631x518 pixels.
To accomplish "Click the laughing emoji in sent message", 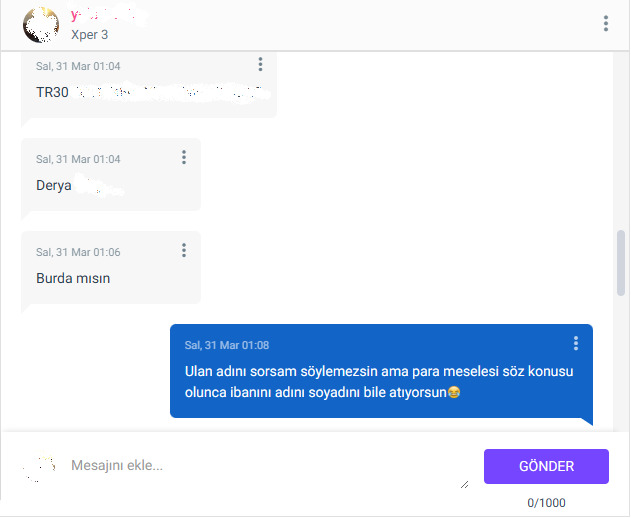I will [454, 392].
